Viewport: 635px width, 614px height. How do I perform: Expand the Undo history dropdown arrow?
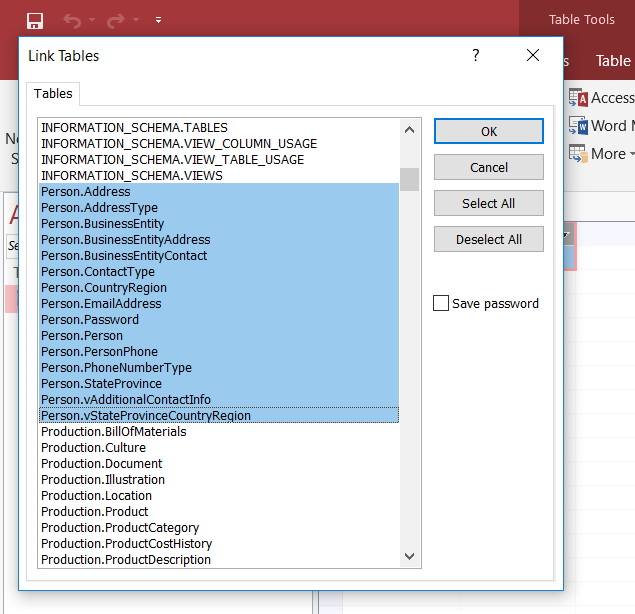coord(92,20)
